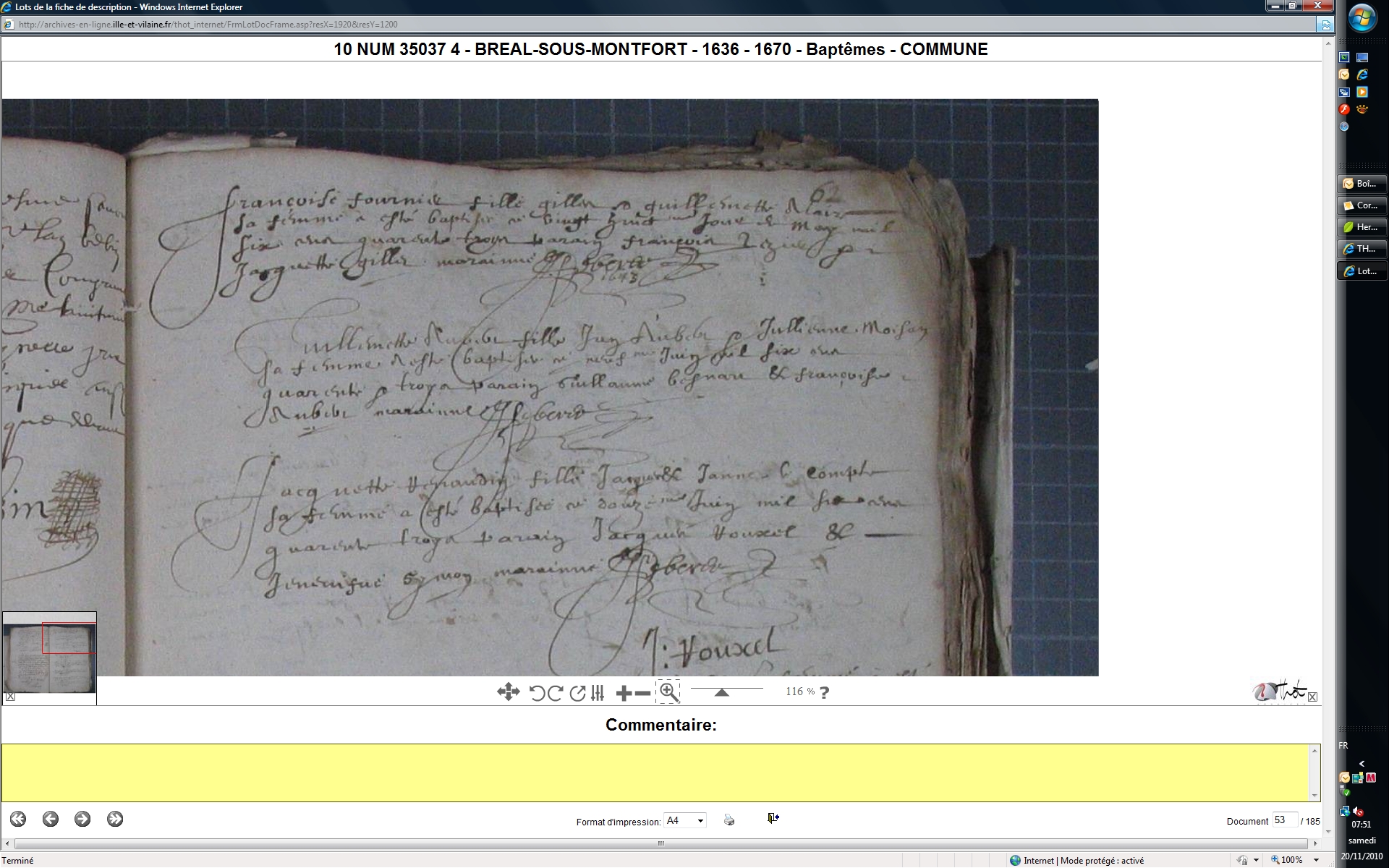Rotate the image clockwise
Screen dimensions: 1389x868
click(556, 693)
